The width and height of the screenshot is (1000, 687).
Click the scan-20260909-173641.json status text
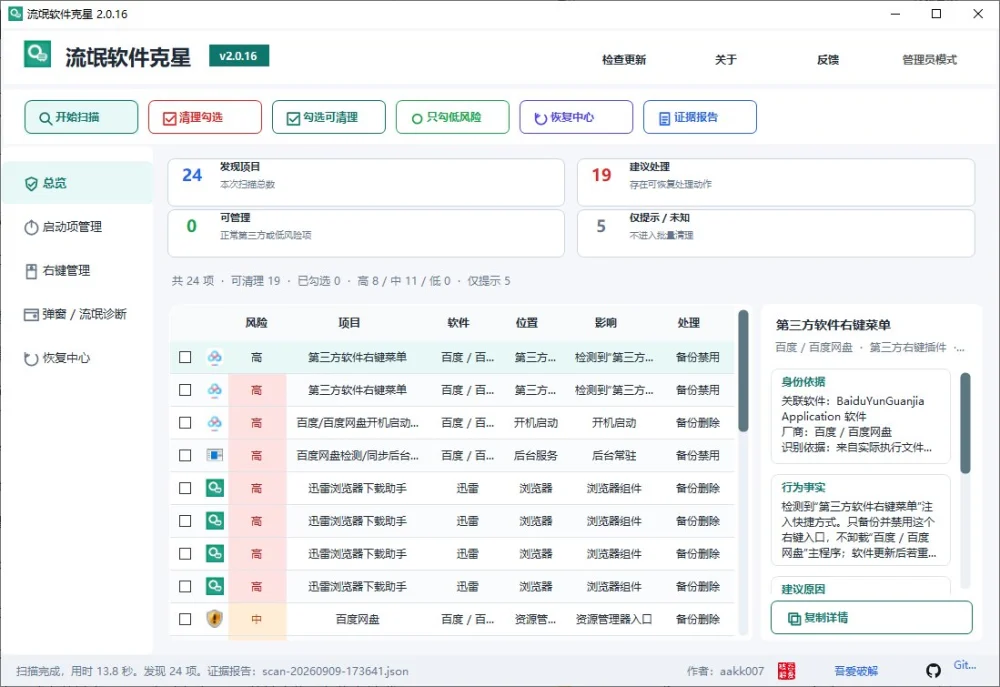[x=335, y=671]
